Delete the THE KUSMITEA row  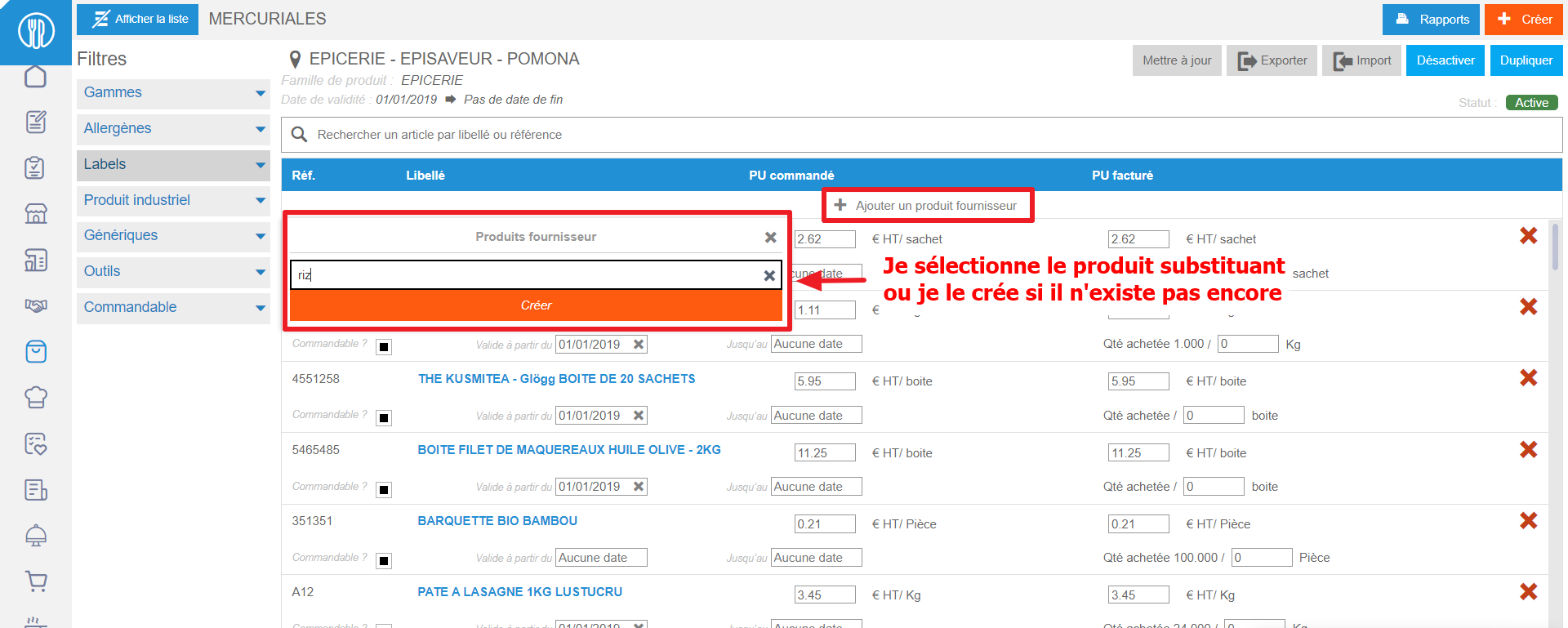tap(1528, 378)
